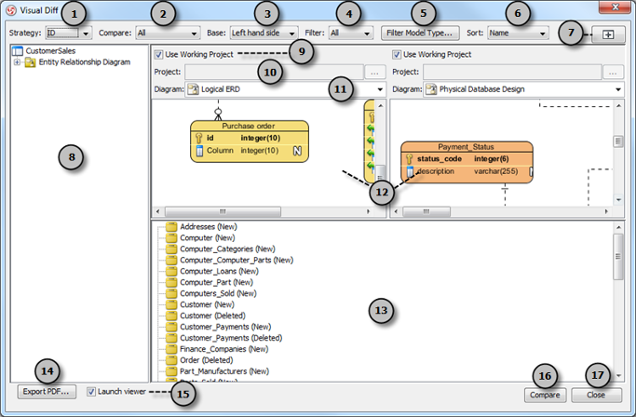Screen dimensions: 636x417
Task: Open the Sort dropdown set to Name
Action: tap(518, 33)
